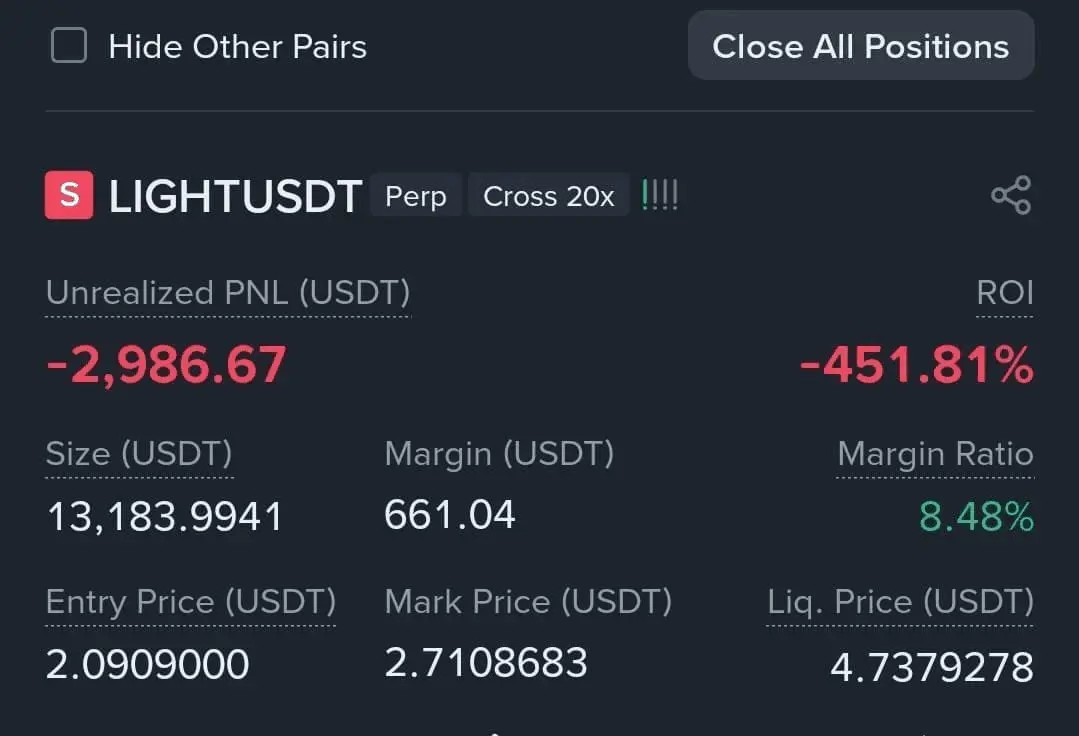Tap the Margin (USDT) label
The height and width of the screenshot is (736, 1079).
tap(499, 454)
